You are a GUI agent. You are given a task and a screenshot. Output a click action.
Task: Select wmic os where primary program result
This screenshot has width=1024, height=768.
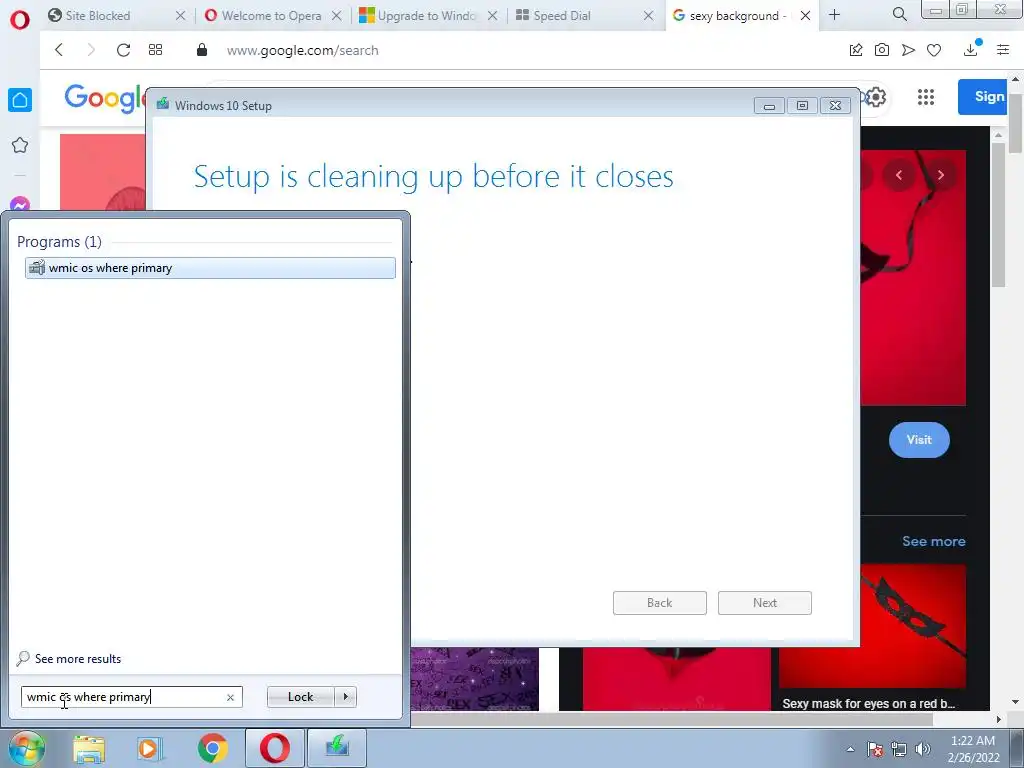tap(210, 268)
